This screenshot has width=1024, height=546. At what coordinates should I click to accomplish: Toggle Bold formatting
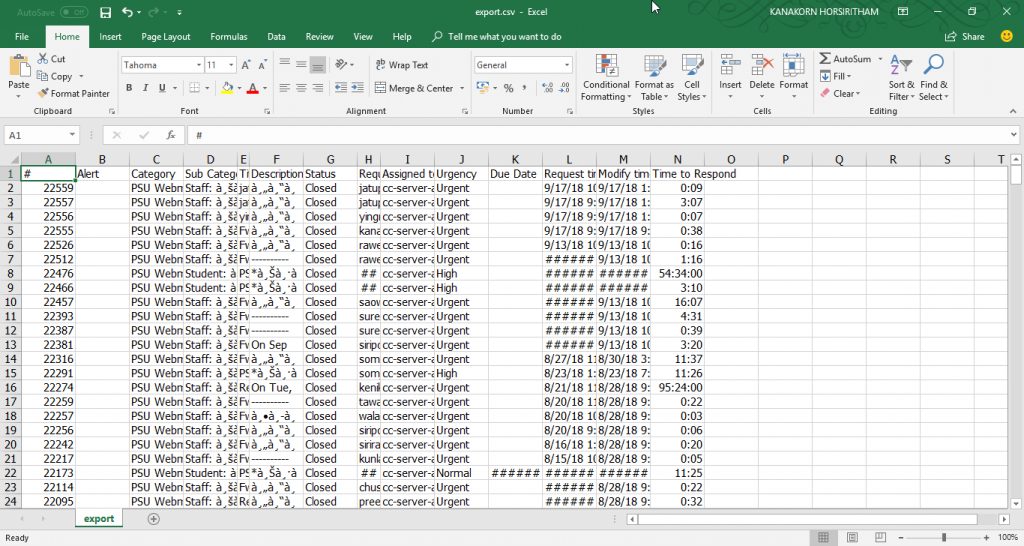(x=128, y=88)
